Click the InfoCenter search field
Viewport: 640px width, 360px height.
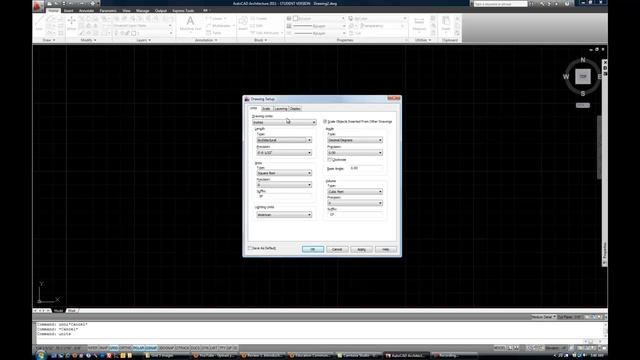point(500,4)
